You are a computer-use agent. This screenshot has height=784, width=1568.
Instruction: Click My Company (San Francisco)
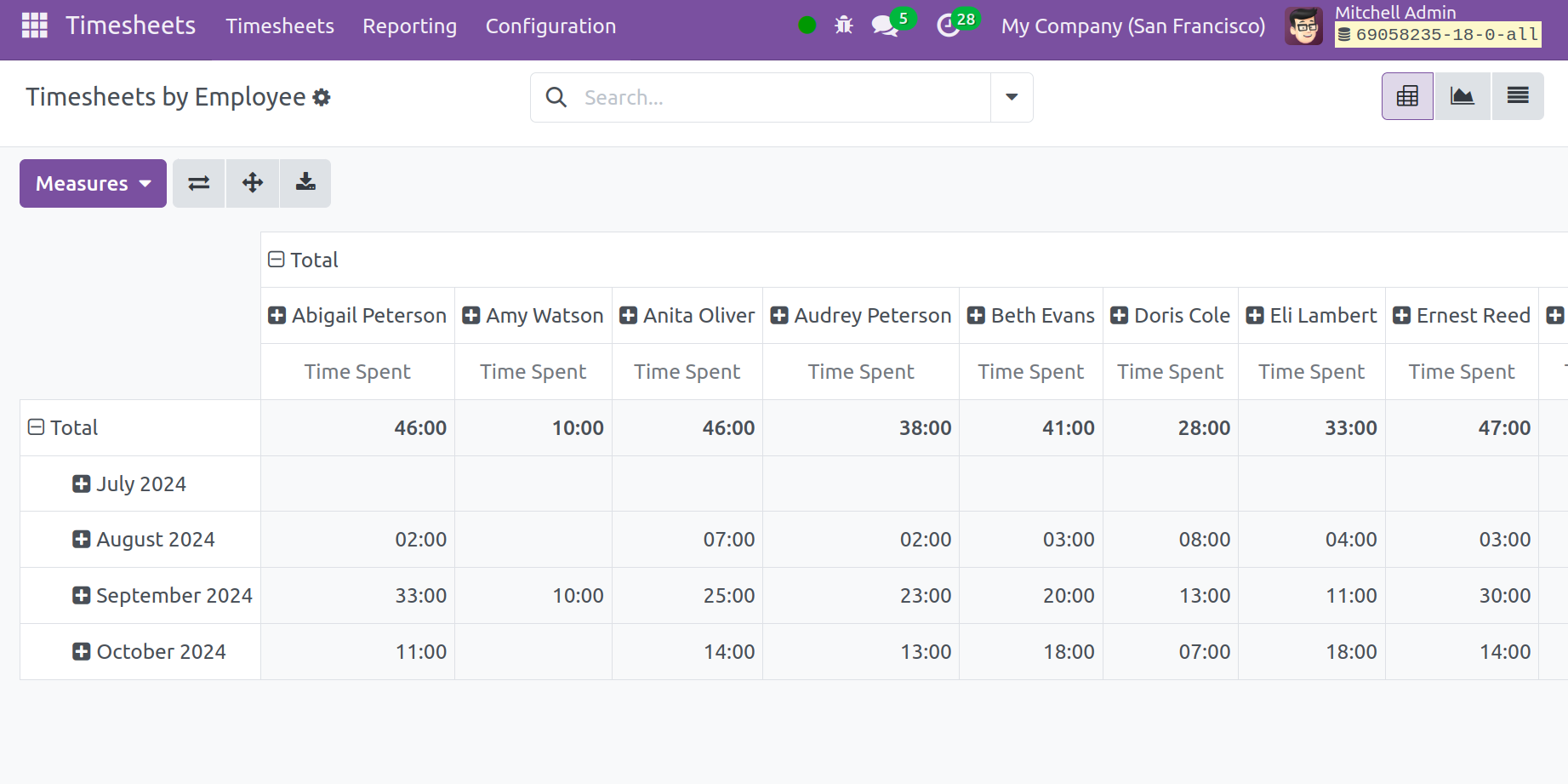1132,26
